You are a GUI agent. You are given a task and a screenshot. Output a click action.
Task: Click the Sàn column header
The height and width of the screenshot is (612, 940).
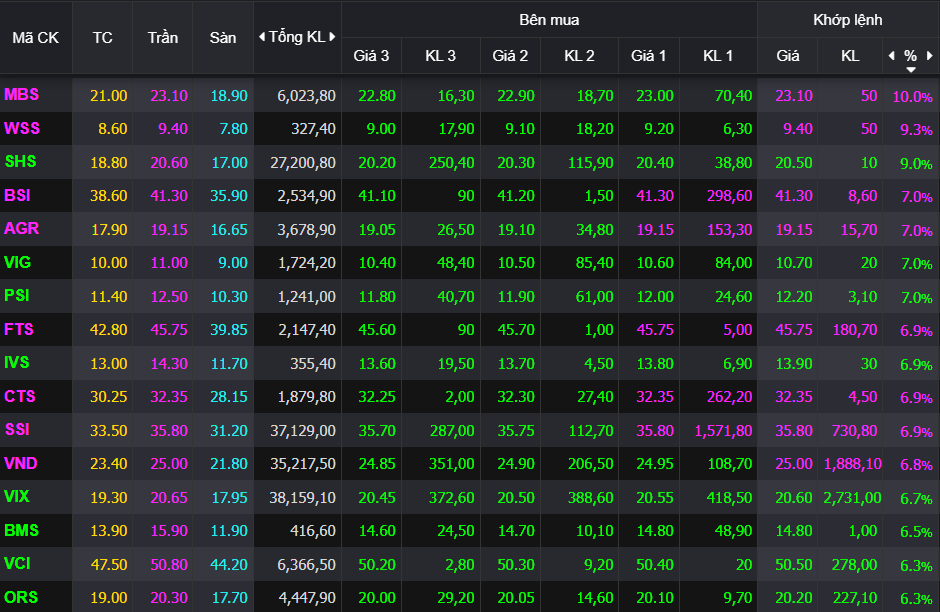coord(222,38)
